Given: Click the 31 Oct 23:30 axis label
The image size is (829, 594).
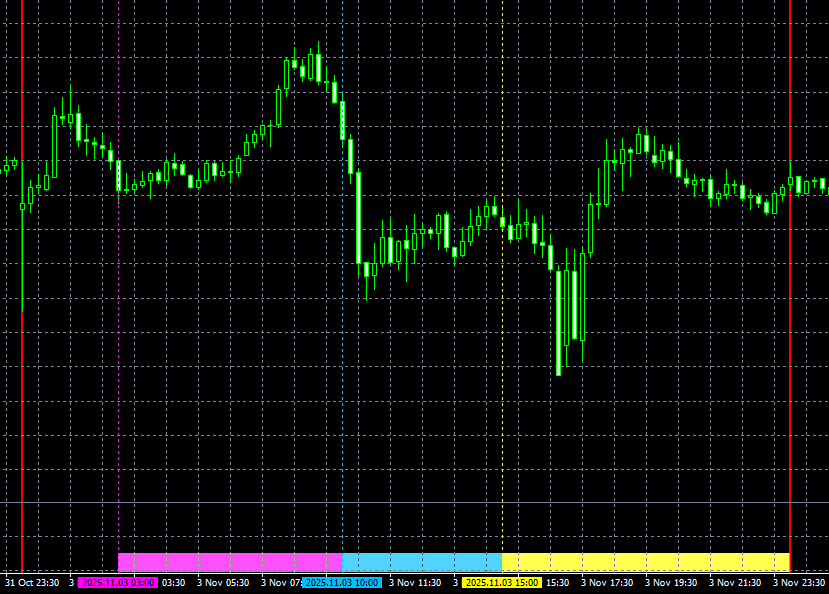Looking at the screenshot, I should [x=32, y=583].
